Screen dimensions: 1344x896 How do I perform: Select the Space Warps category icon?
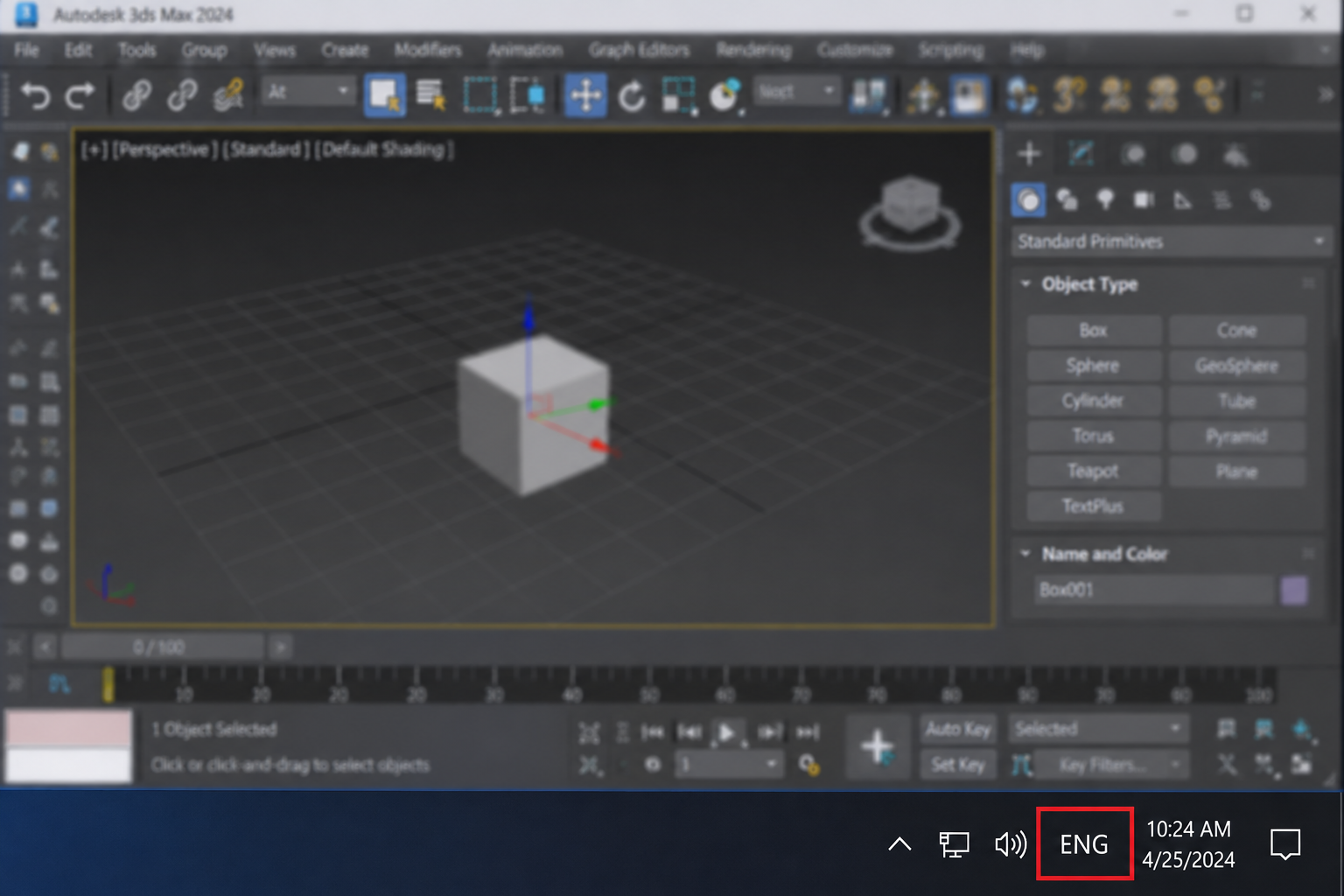click(x=1221, y=200)
